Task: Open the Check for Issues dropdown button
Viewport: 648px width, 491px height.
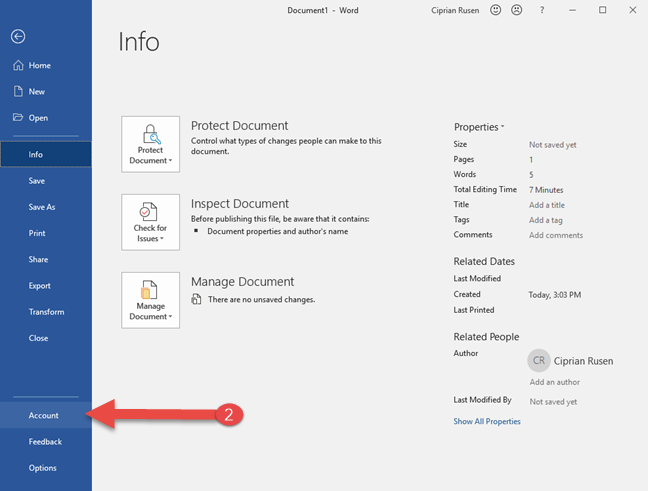Action: 150,222
